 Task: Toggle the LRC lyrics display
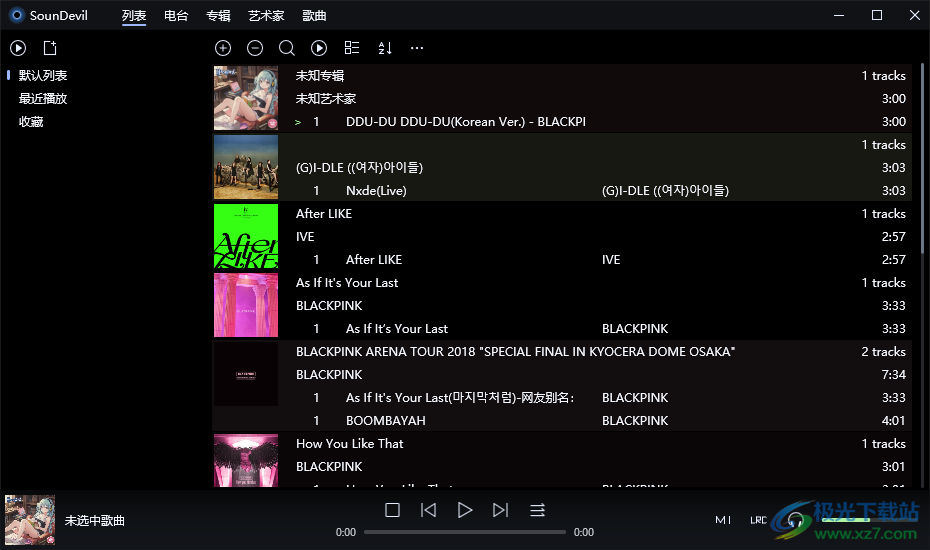(x=759, y=520)
